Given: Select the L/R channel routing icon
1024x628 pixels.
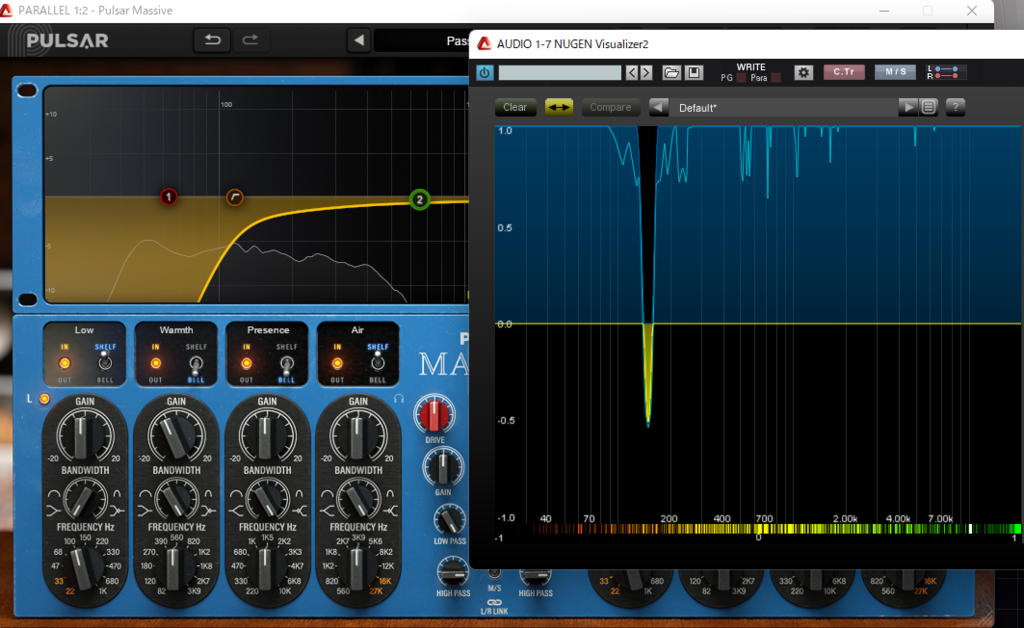Looking at the screenshot, I should click(943, 72).
